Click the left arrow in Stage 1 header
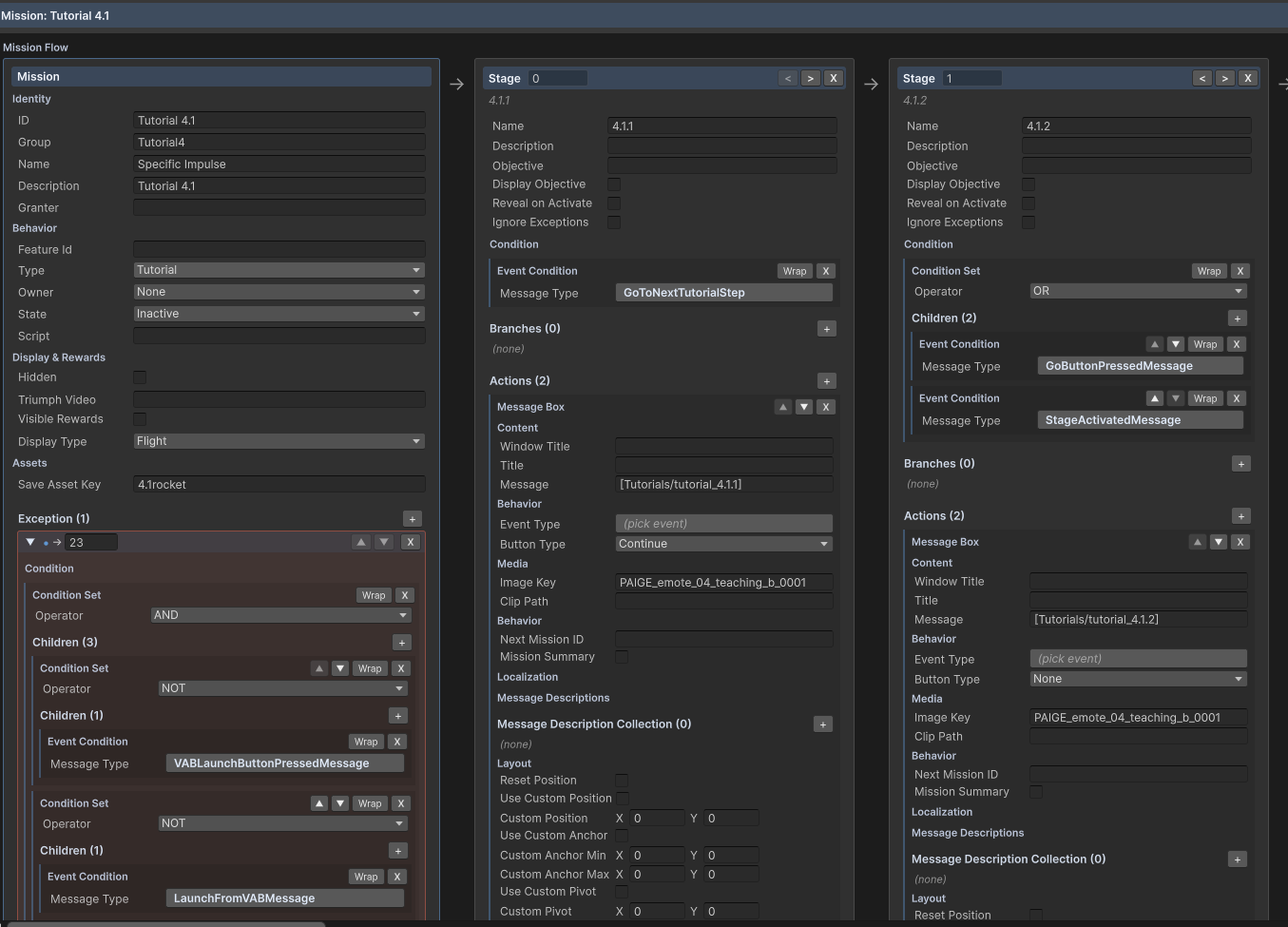Image resolution: width=1288 pixels, height=927 pixels. point(1202,79)
